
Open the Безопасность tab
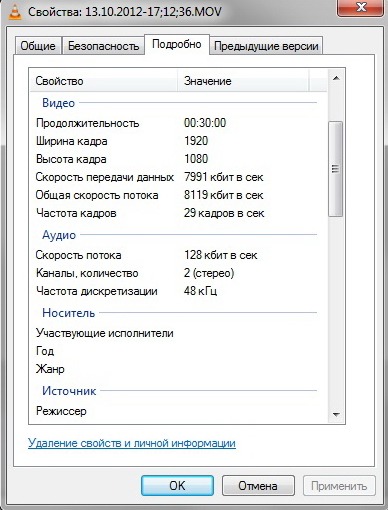pyautogui.click(x=103, y=46)
